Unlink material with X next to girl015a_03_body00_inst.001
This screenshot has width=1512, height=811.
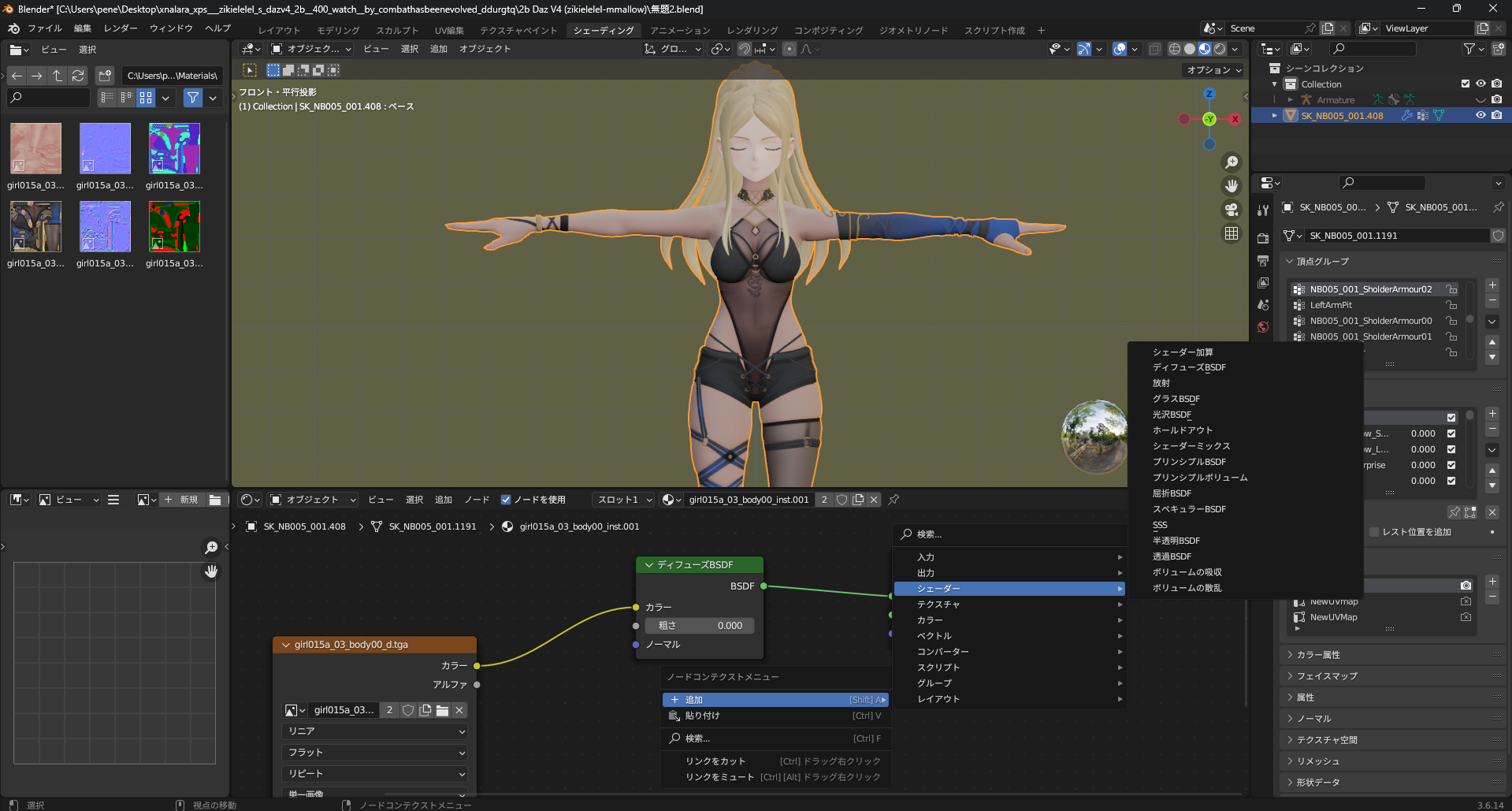874,500
